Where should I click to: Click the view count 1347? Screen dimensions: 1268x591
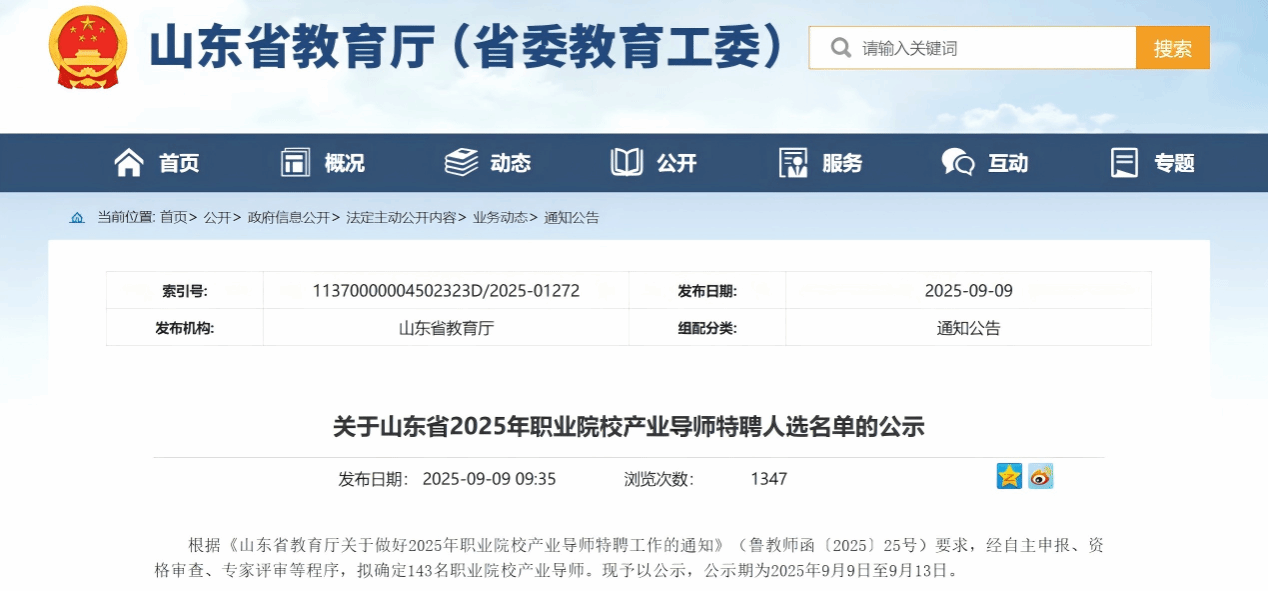(769, 479)
